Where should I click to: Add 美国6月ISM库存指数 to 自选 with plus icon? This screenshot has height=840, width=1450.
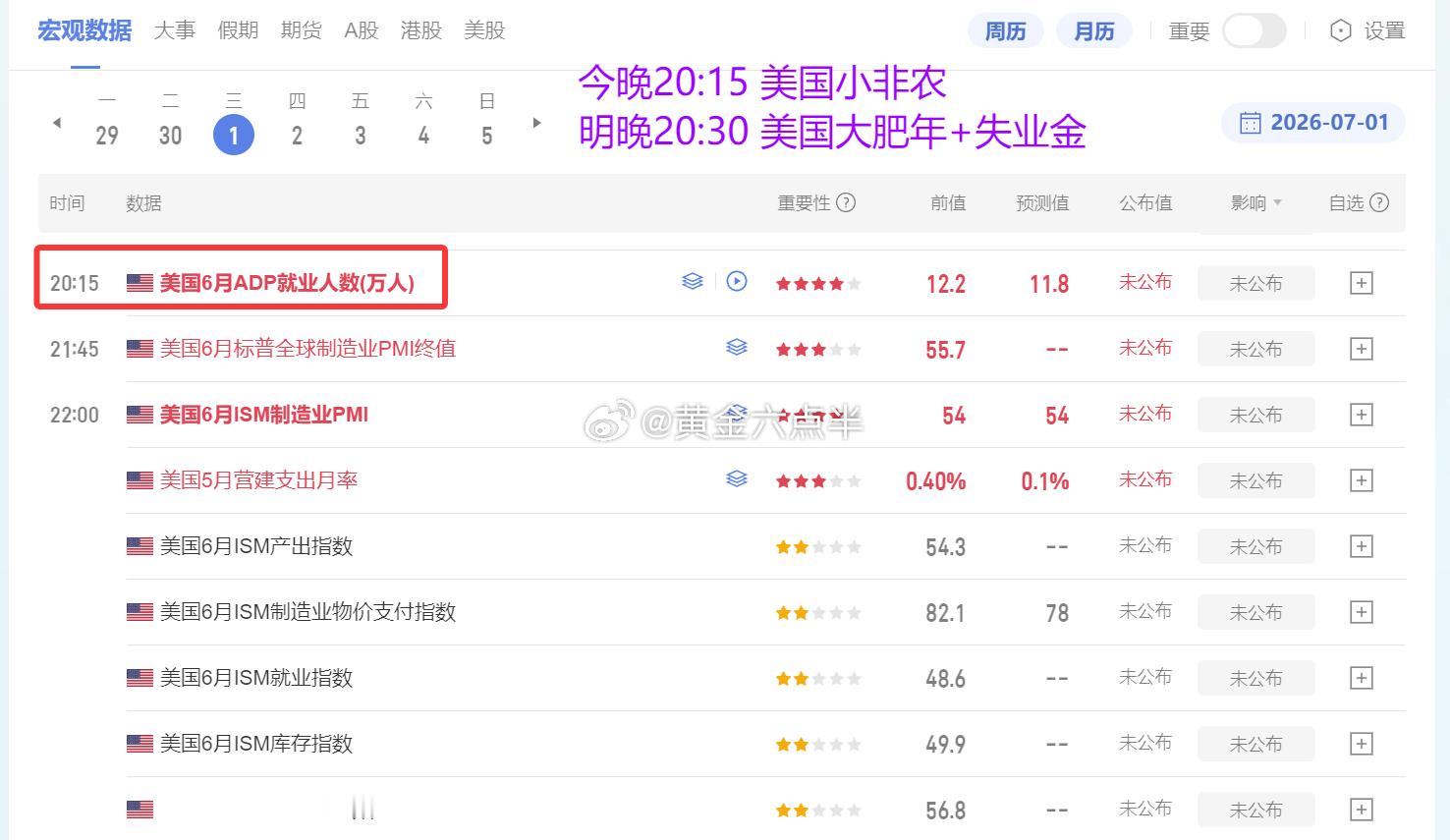tap(1362, 744)
